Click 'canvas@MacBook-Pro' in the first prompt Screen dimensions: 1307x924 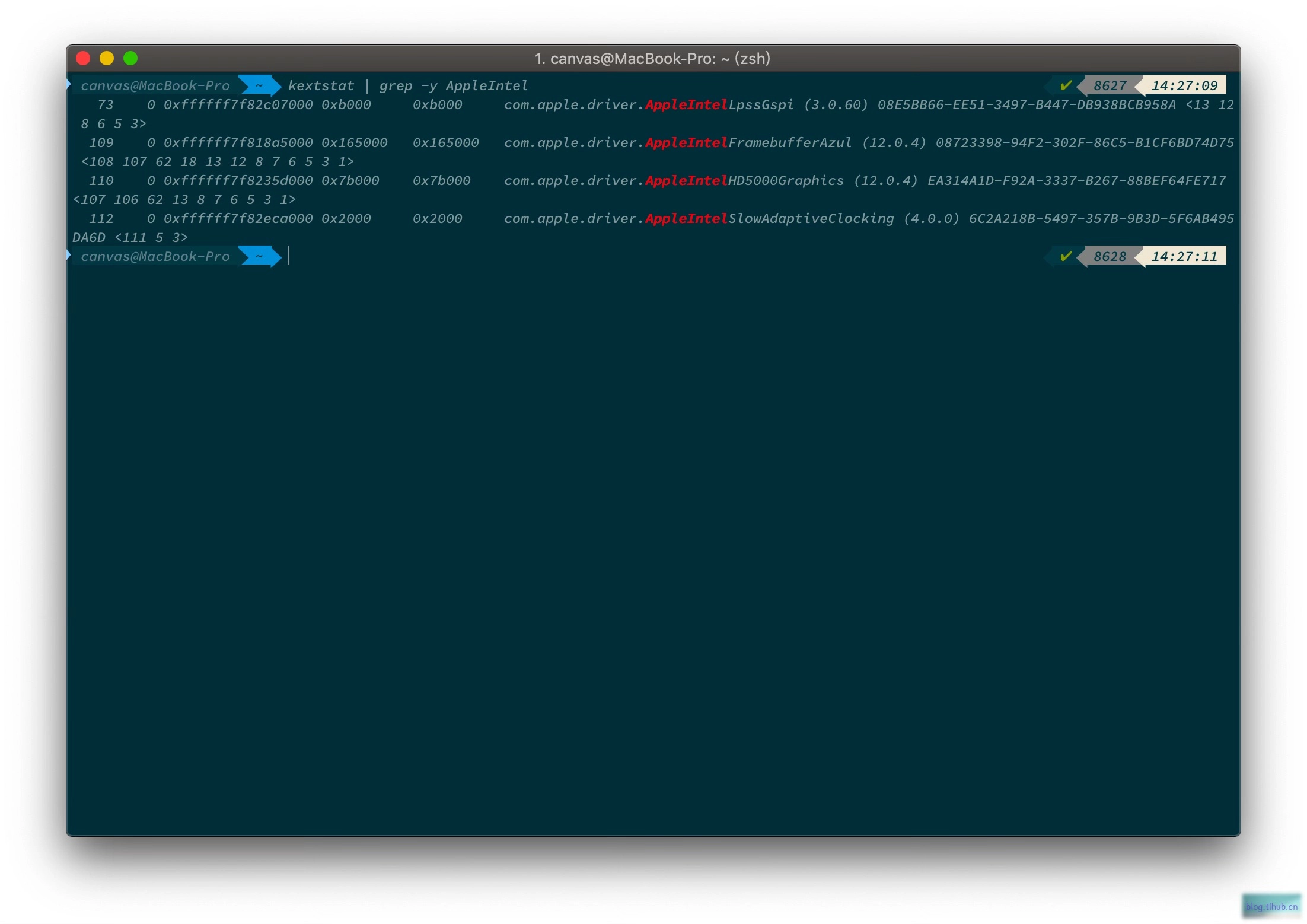point(155,86)
